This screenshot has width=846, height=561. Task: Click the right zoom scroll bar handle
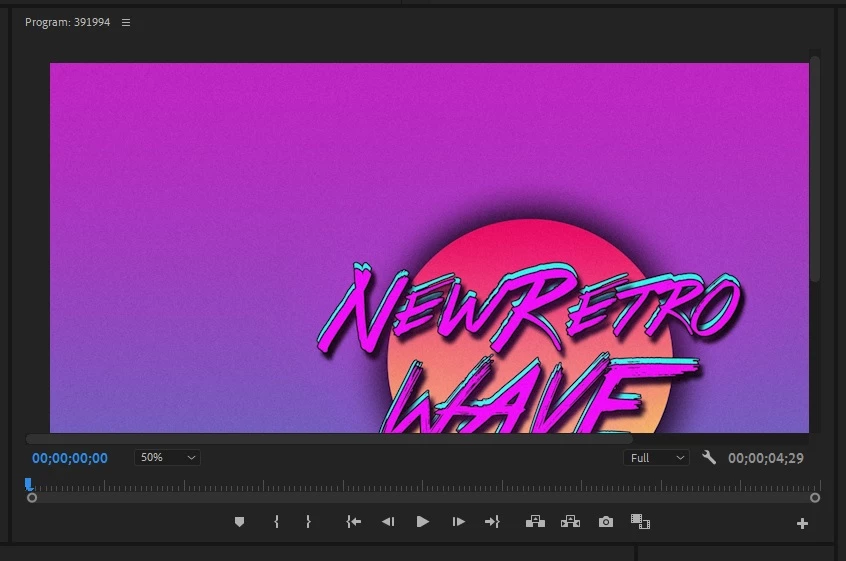tap(815, 498)
